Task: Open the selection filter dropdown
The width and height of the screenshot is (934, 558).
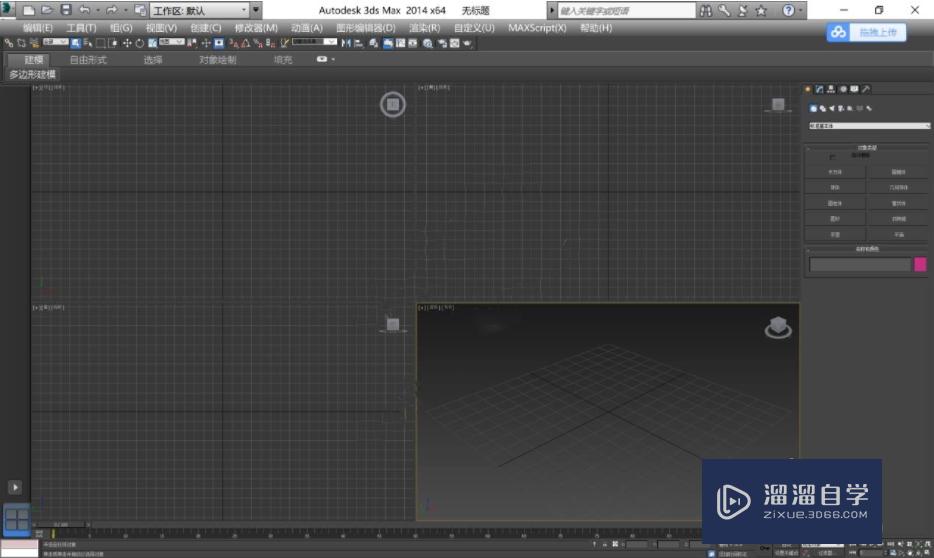Action: pos(55,42)
